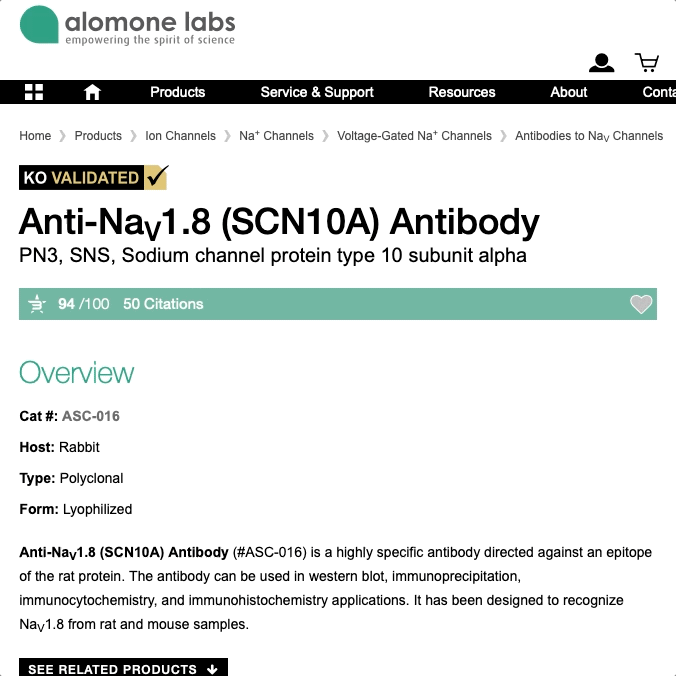Image resolution: width=676 pixels, height=676 pixels.
Task: Click the Na+ Channels breadcrumb
Action: (276, 136)
